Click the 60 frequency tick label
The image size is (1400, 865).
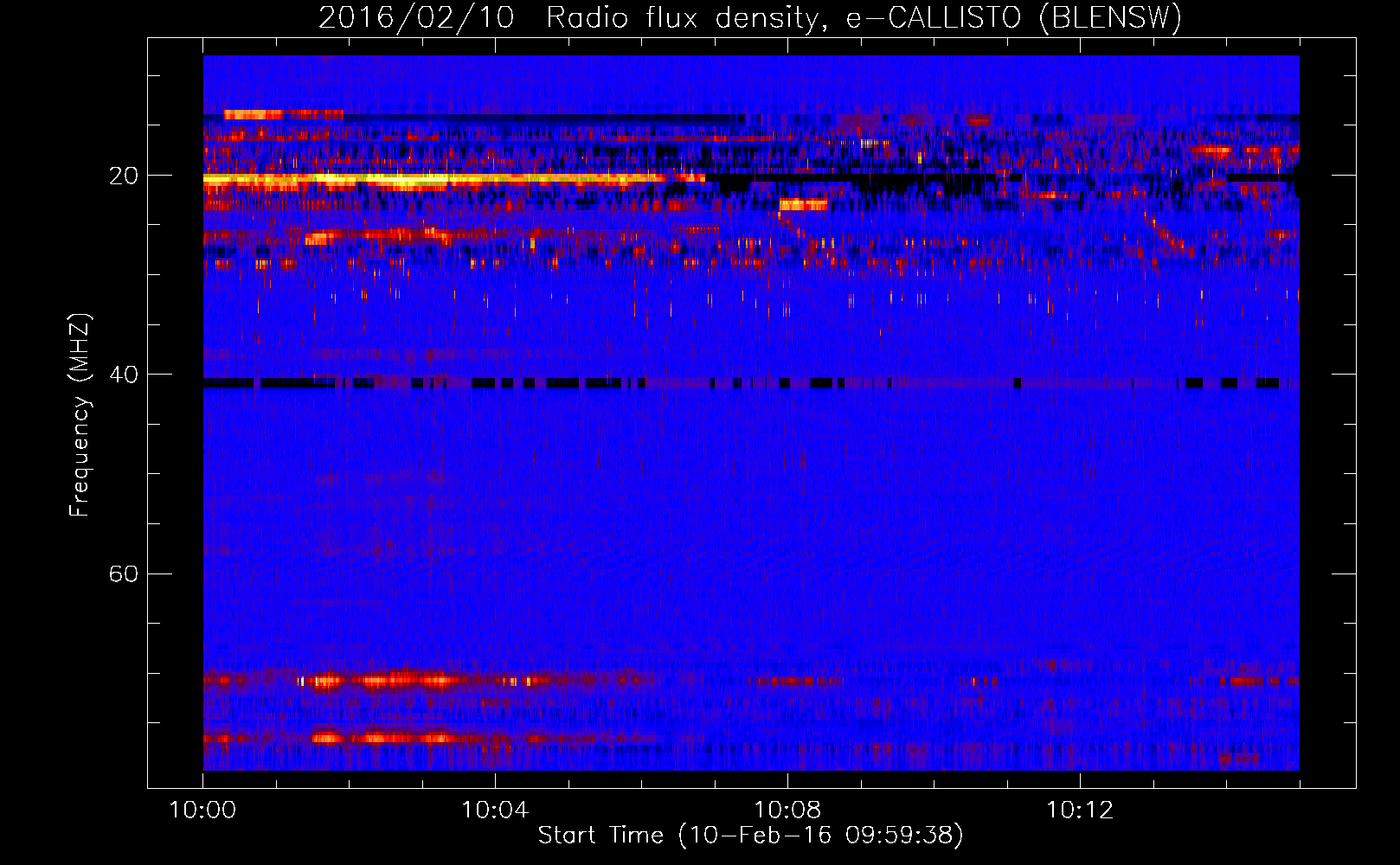coord(124,573)
